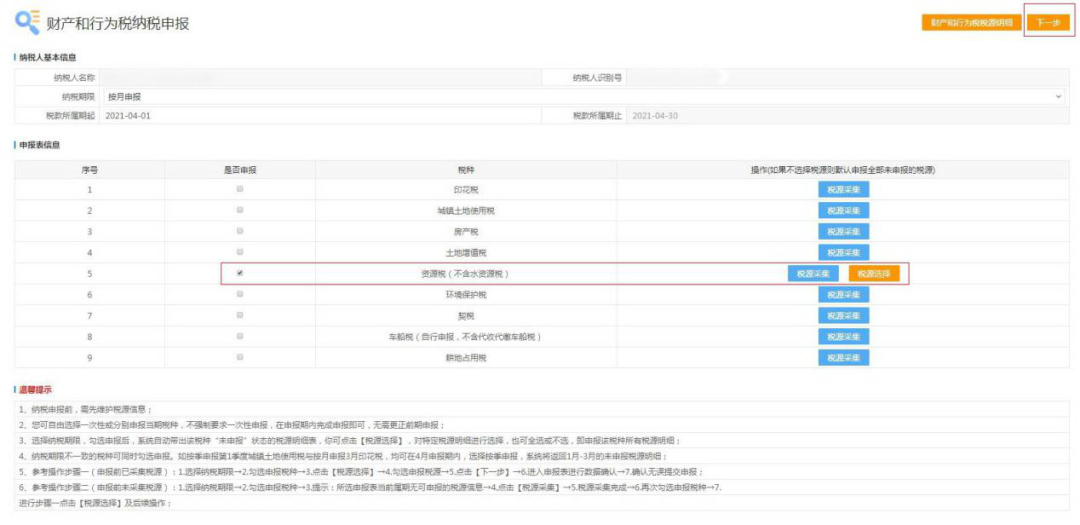Click 税源采集 for 城镇土地使用税
The width and height of the screenshot is (1080, 525).
[843, 210]
